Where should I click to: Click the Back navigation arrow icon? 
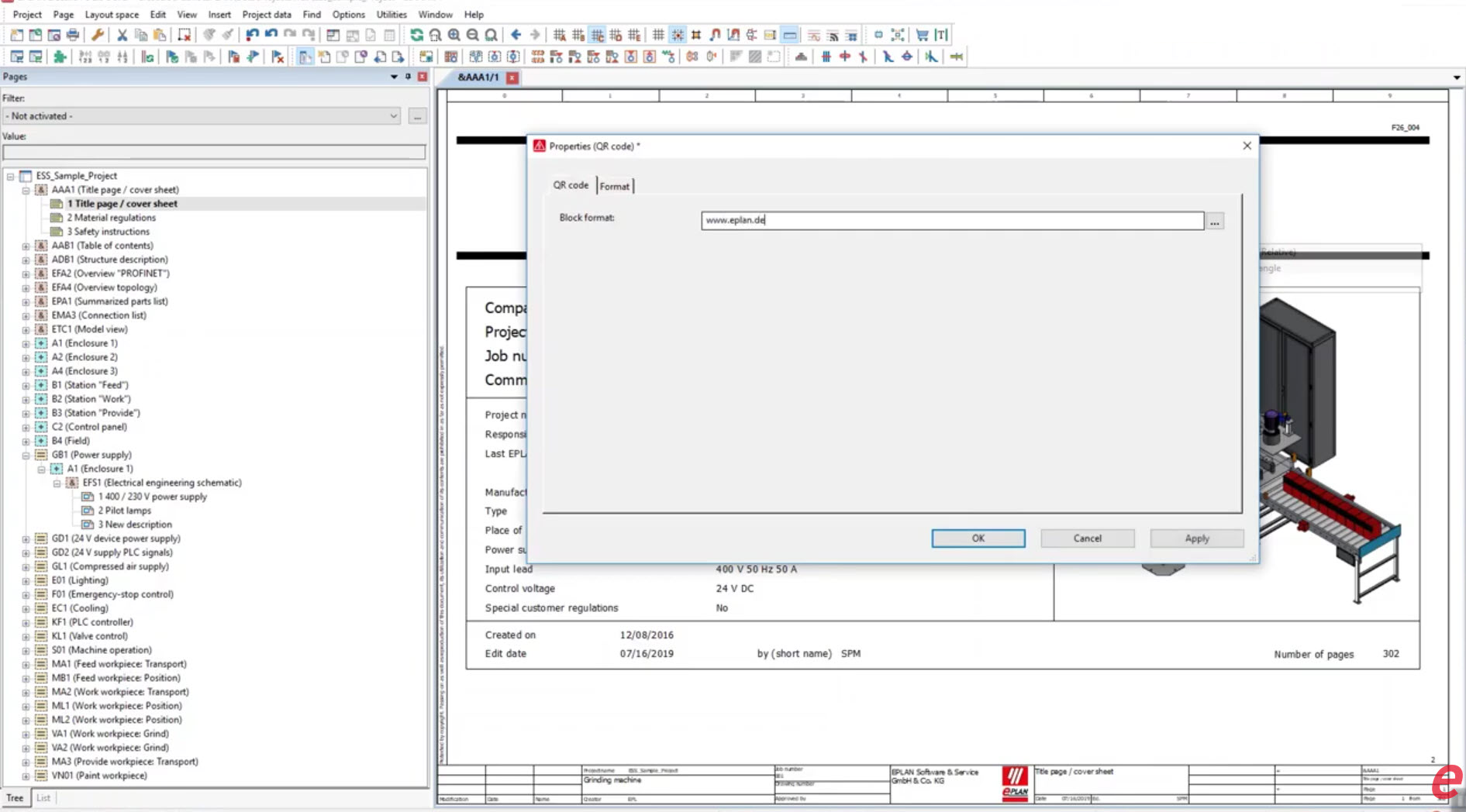pos(516,35)
